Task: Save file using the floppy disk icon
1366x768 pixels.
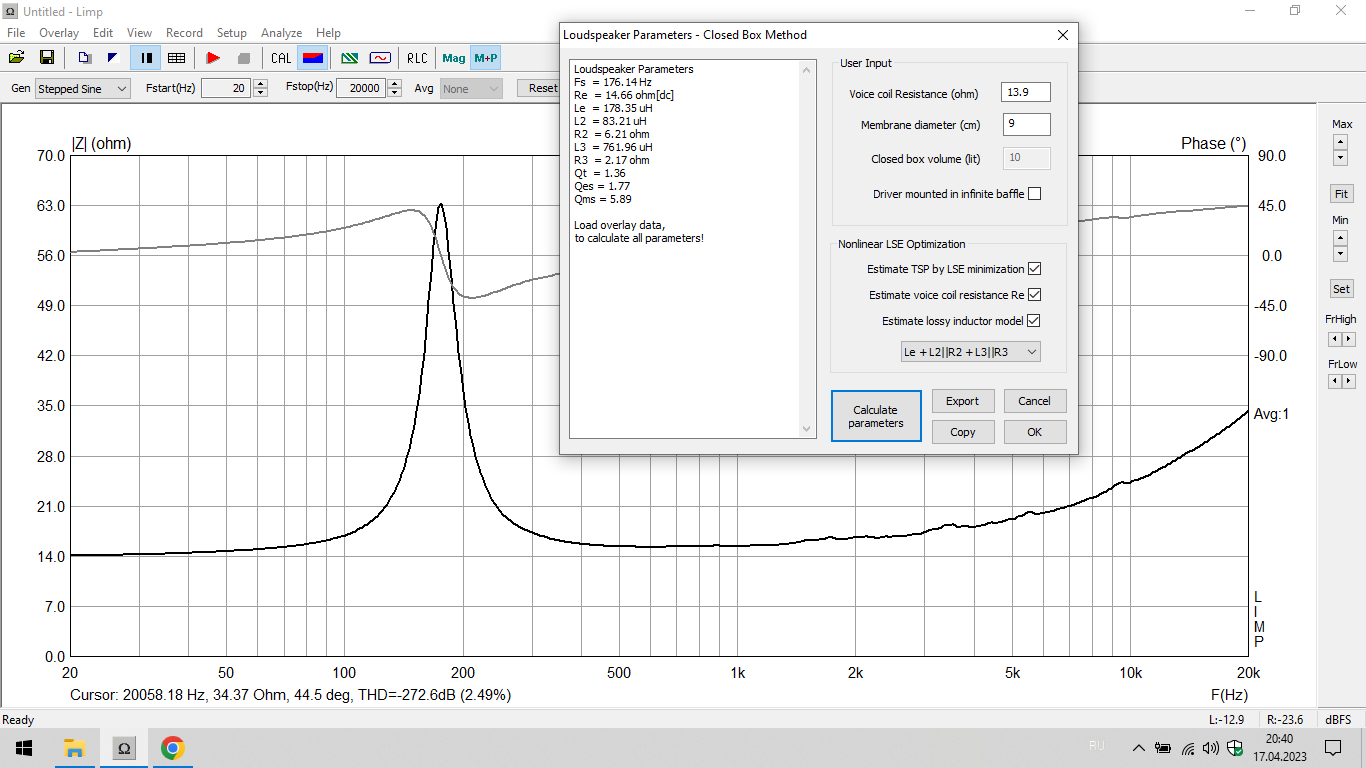Action: [x=46, y=58]
